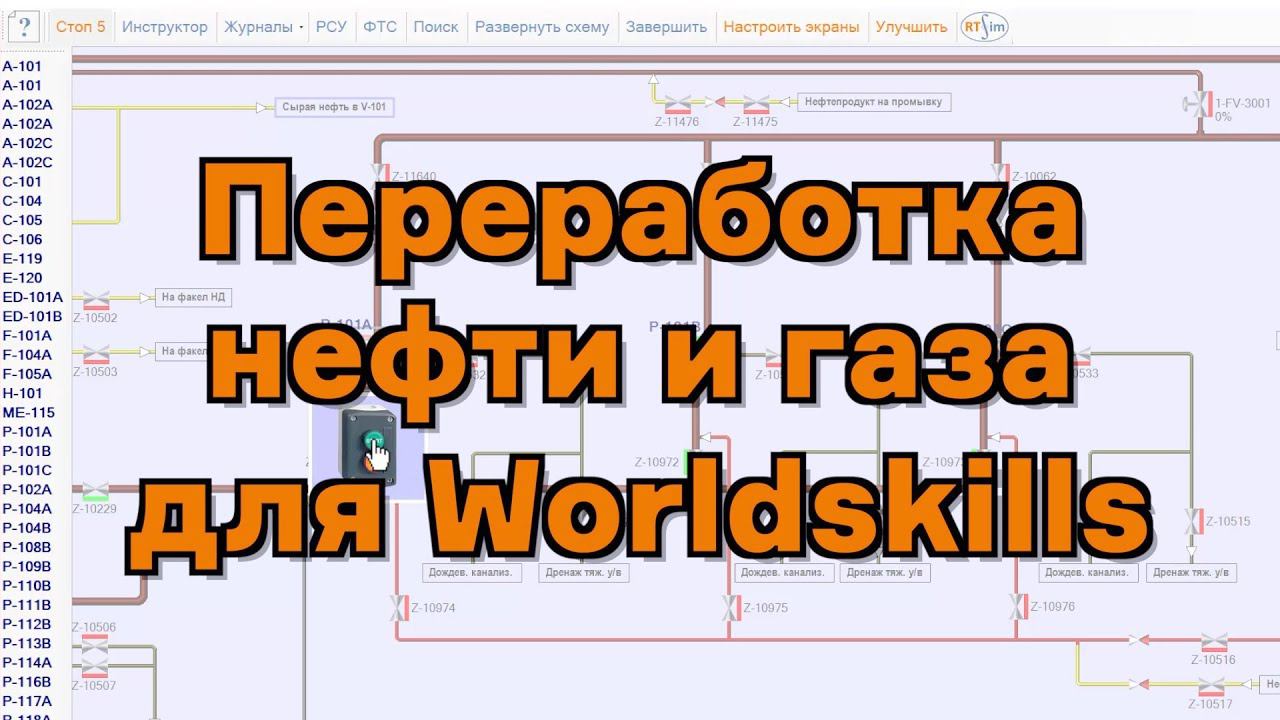Open the Инструктор menu
This screenshot has height=720, width=1280.
165,27
